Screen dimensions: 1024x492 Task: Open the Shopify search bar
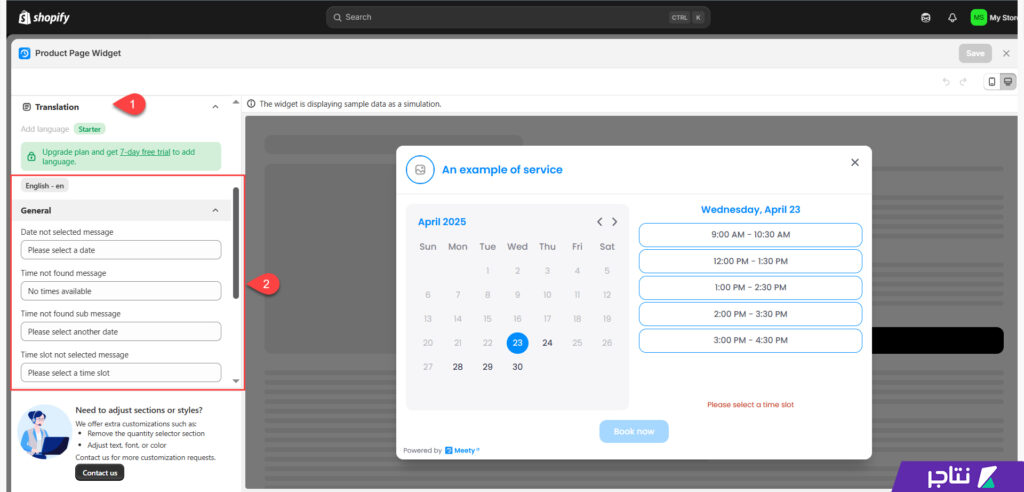[x=518, y=18]
